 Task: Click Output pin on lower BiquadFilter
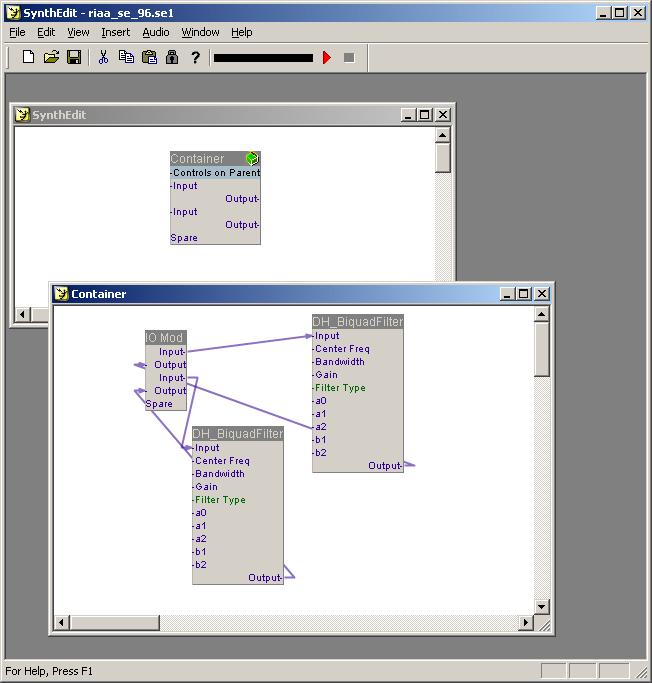265,578
